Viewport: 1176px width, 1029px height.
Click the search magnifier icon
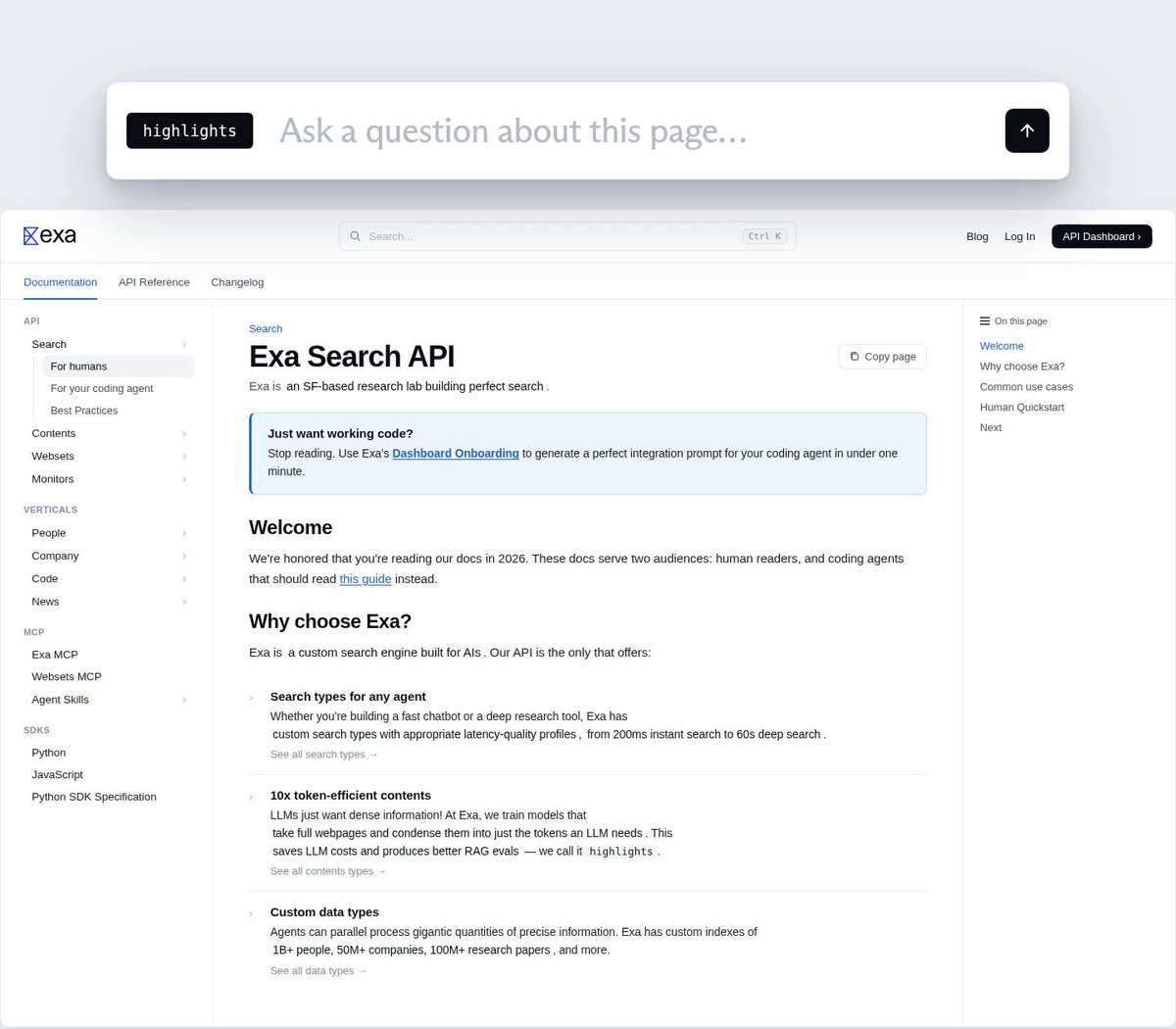tap(356, 236)
